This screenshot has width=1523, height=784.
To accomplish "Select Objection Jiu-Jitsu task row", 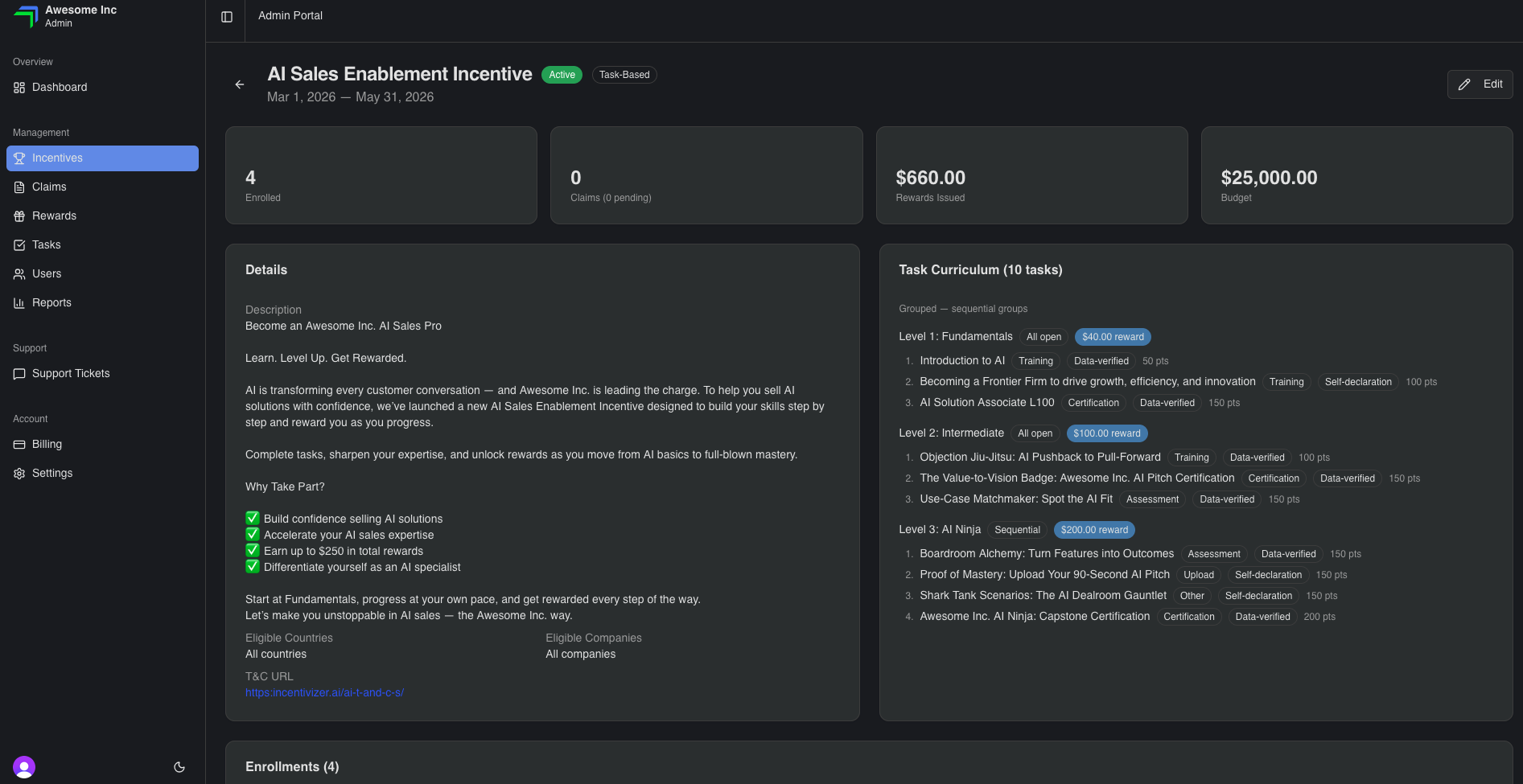I will click(1040, 458).
